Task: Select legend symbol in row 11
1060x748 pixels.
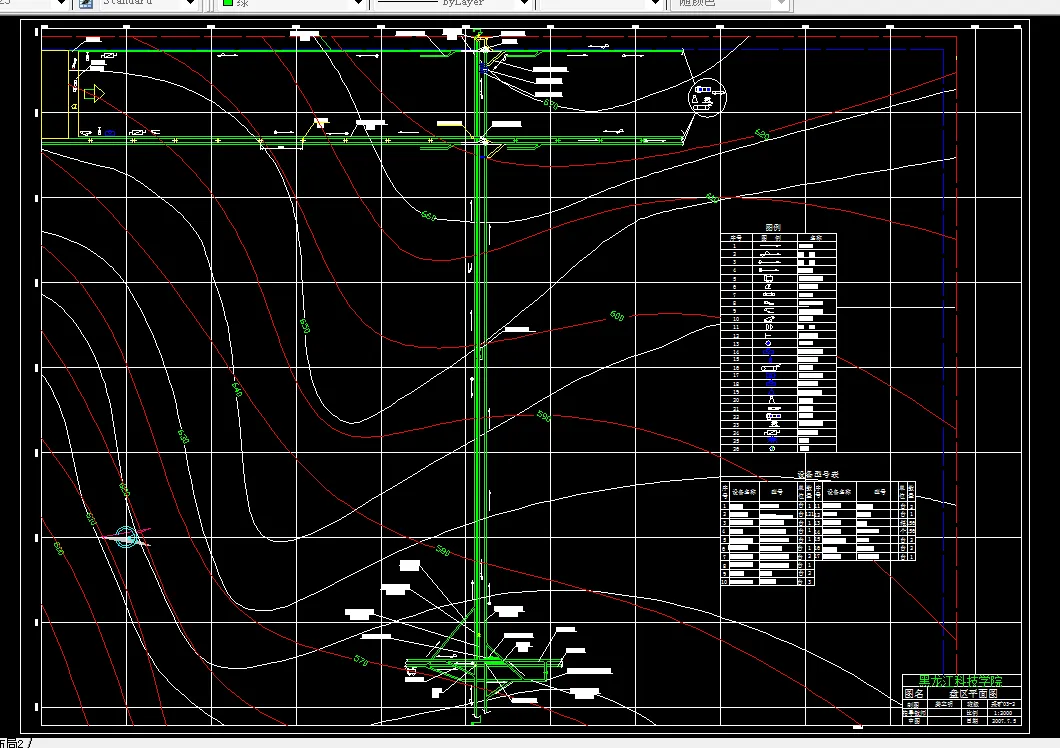Action: pos(769,327)
